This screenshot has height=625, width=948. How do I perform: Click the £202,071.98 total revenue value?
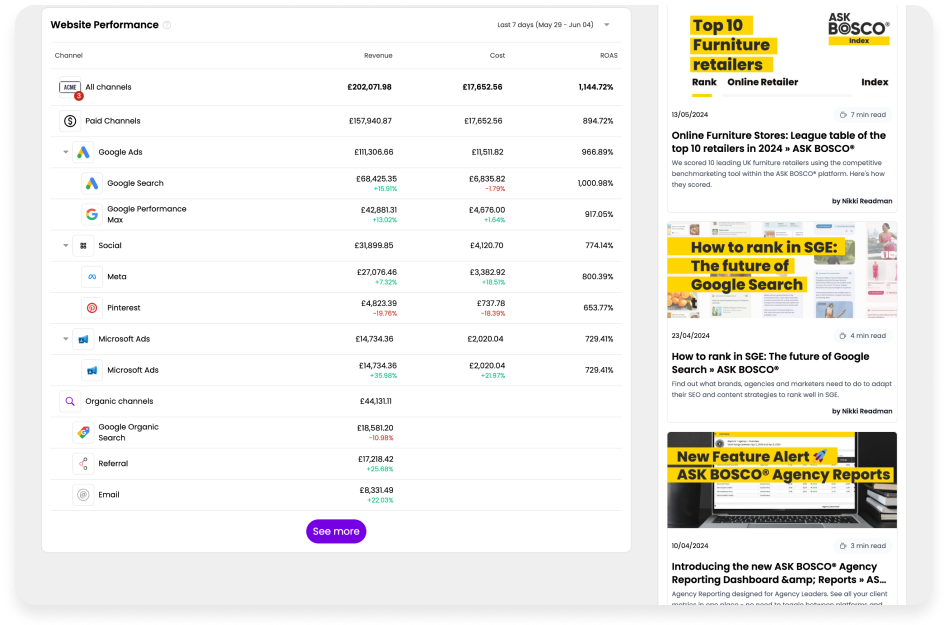tap(369, 87)
